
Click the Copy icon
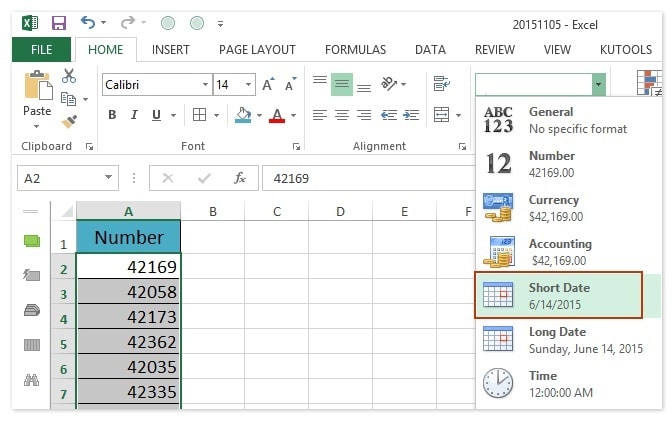coord(69,99)
